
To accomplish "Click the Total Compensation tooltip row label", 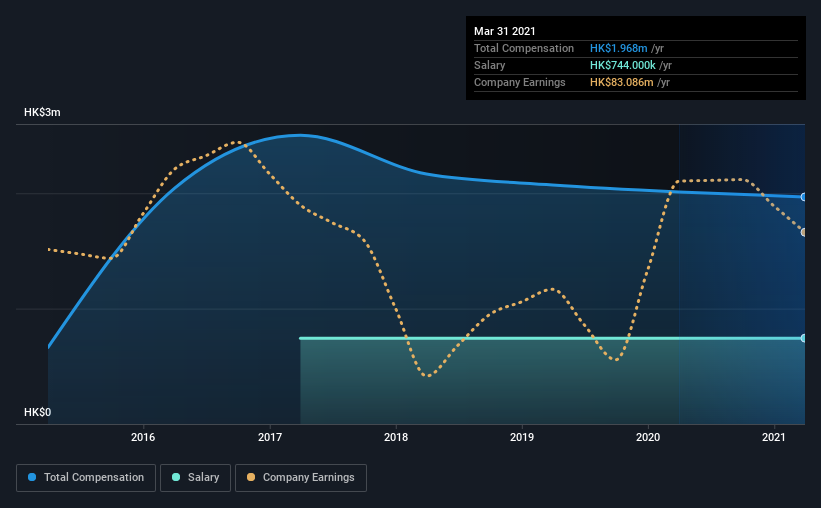I will tap(524, 48).
